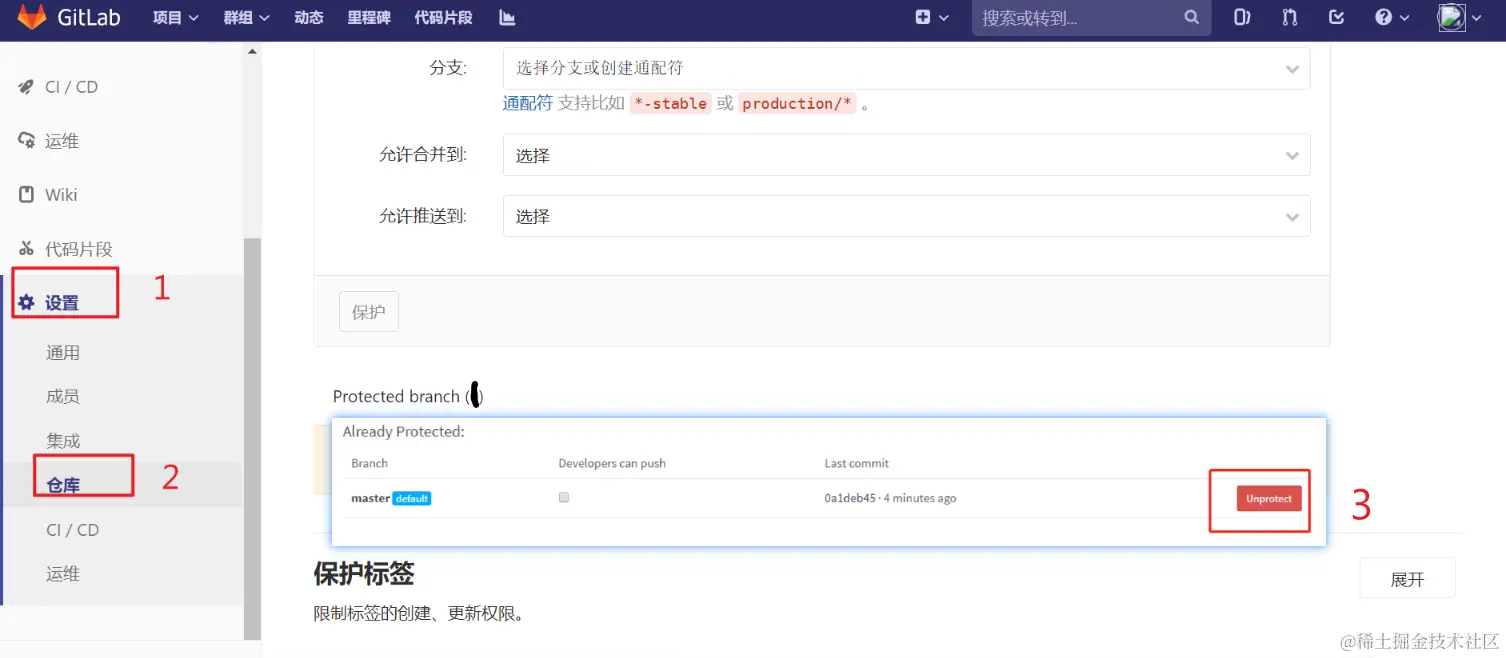Open 运维 under settings submenu

[x=63, y=573]
